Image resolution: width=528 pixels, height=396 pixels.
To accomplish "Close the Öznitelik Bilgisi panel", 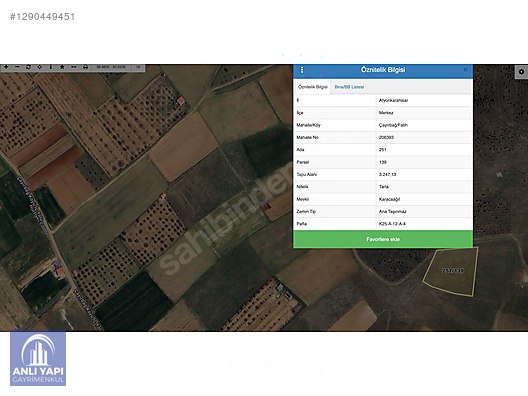I will pyautogui.click(x=466, y=70).
